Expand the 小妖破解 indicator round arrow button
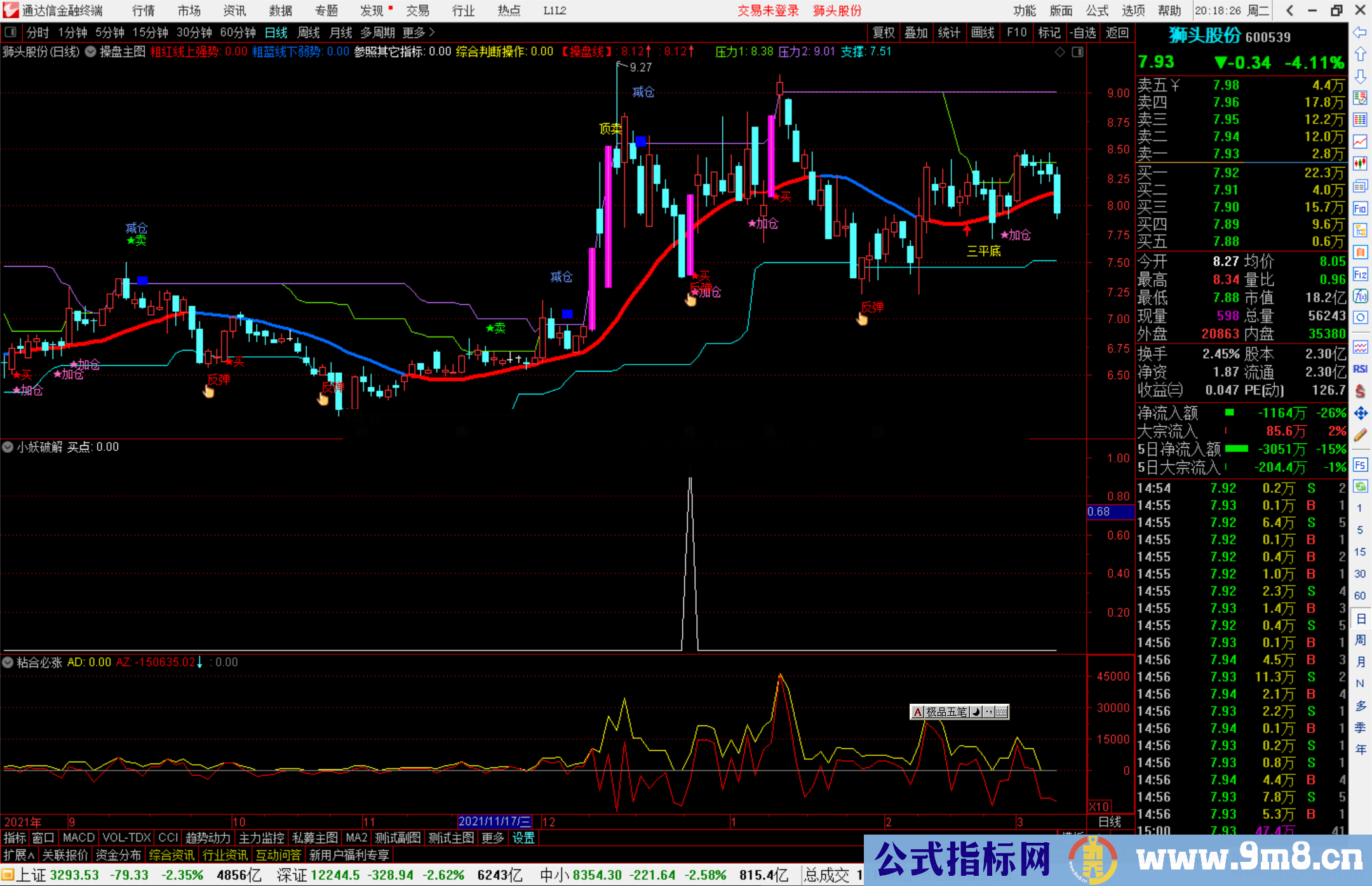 [8, 447]
